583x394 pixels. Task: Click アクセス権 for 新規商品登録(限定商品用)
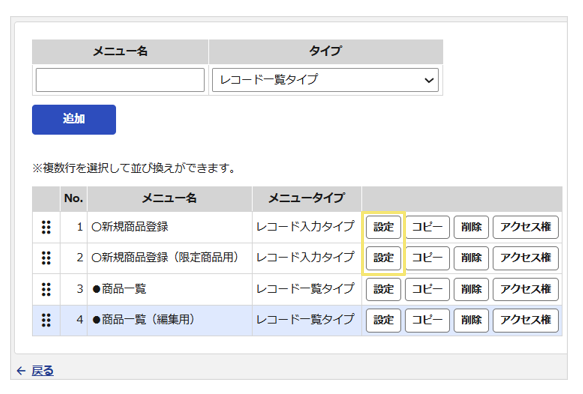click(x=526, y=258)
